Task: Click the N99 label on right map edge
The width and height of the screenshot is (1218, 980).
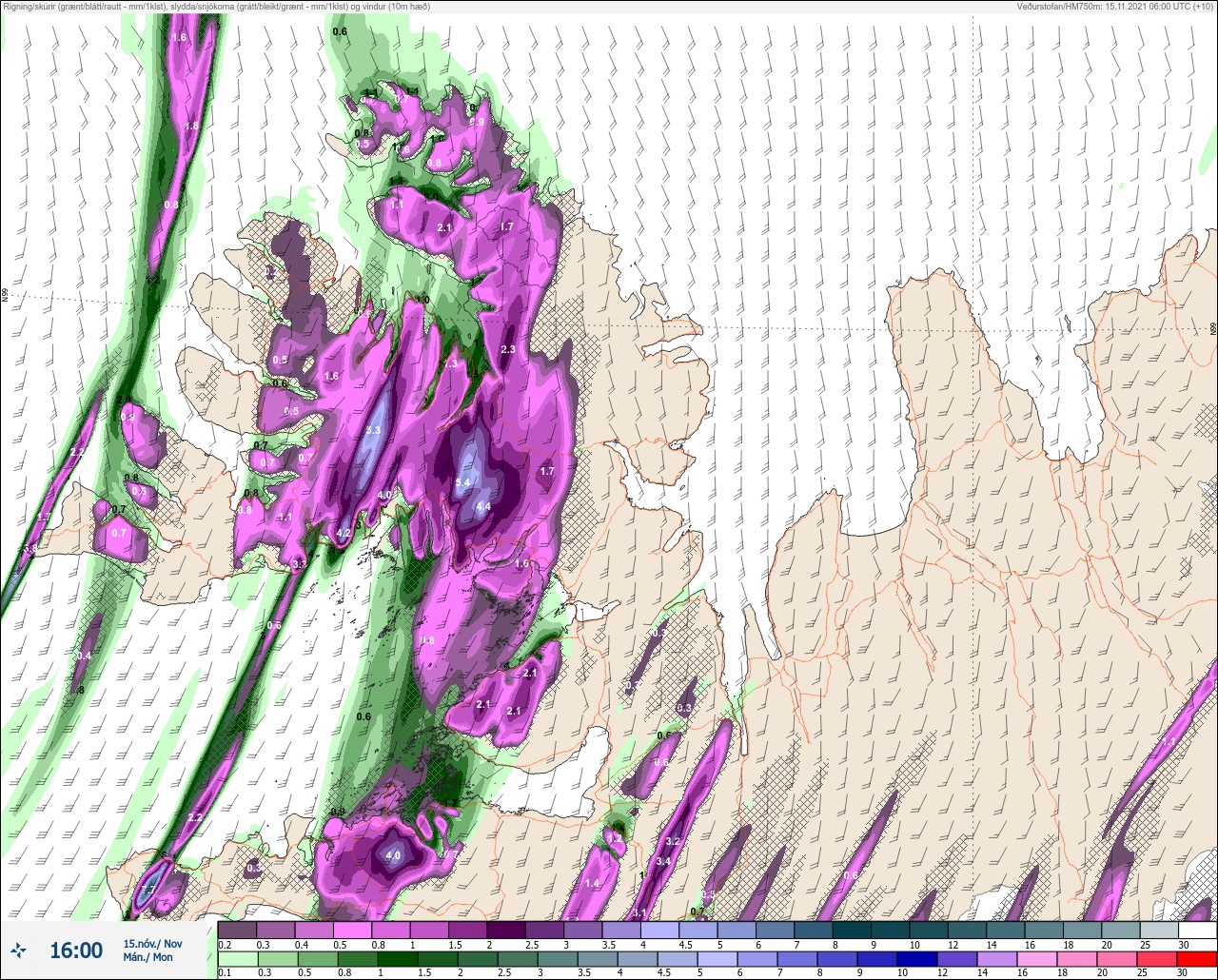Action: coord(1213,328)
